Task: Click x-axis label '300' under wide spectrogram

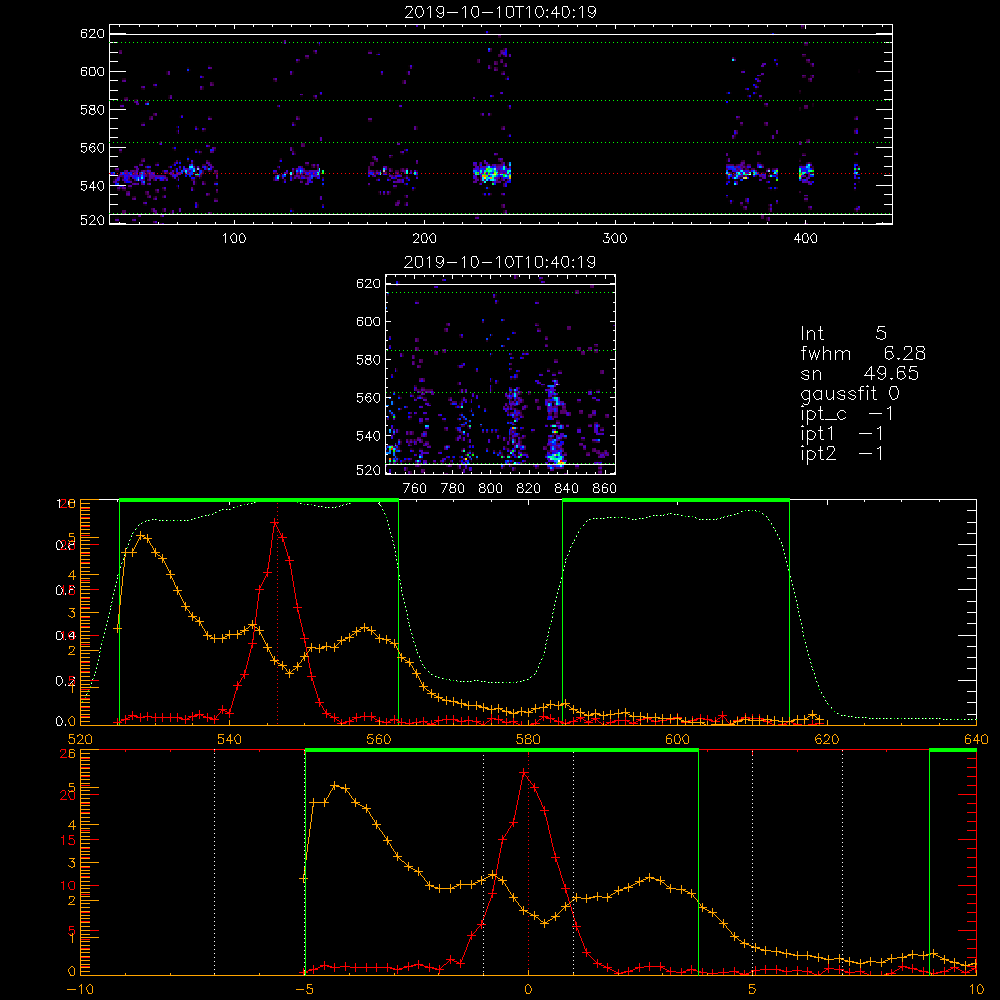Action: pyautogui.click(x=615, y=239)
